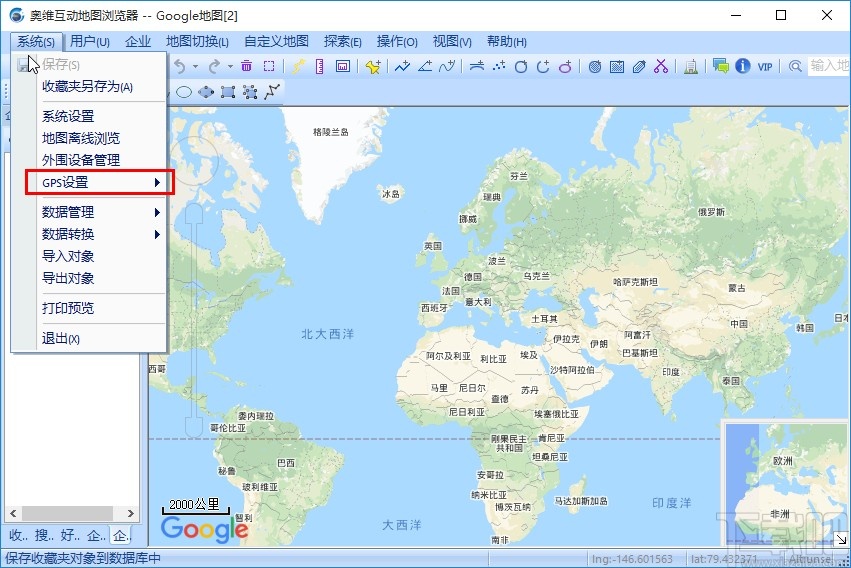This screenshot has width=851, height=568.
Task: Collapse minimap with corner arrow button
Action: pyautogui.click(x=841, y=539)
